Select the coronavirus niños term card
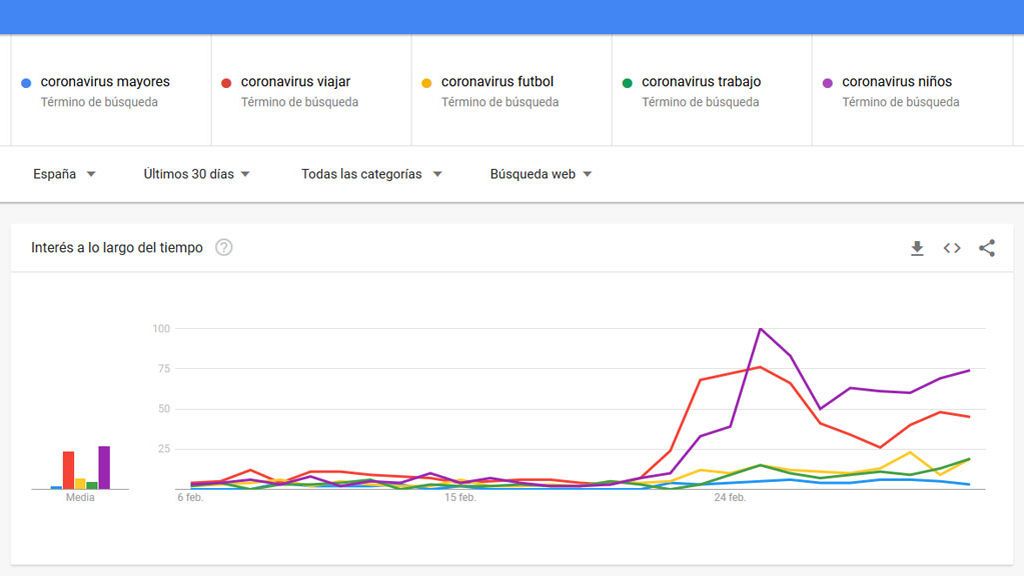 [x=912, y=90]
